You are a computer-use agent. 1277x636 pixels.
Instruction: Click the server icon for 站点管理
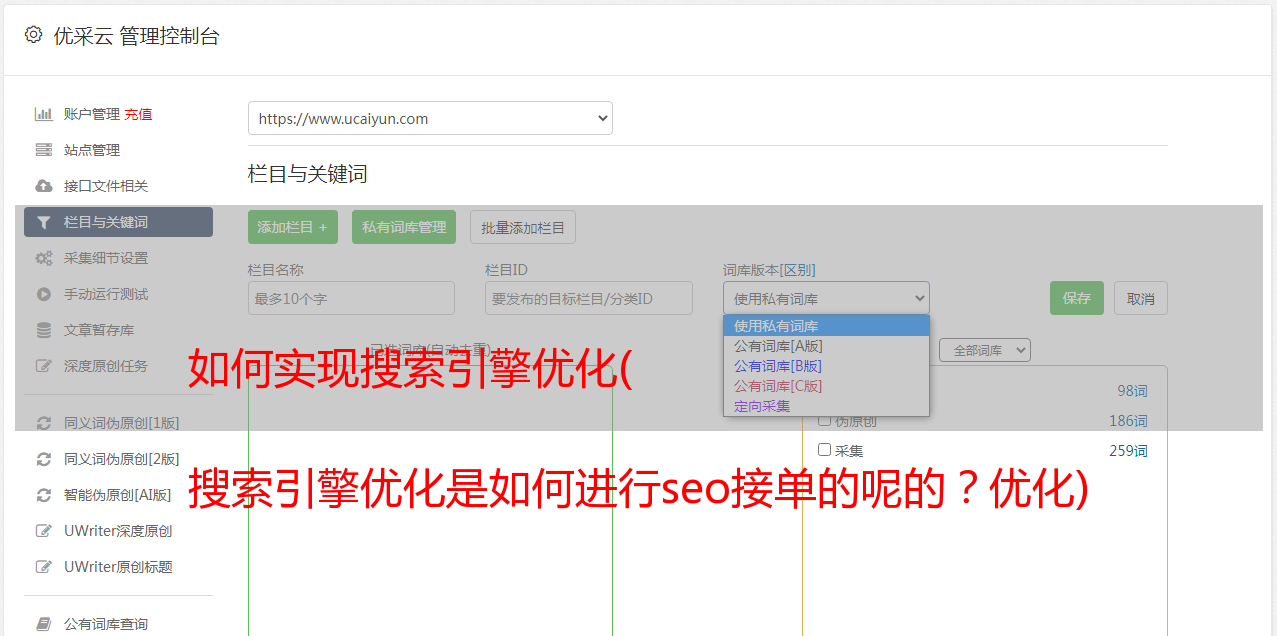click(43, 150)
